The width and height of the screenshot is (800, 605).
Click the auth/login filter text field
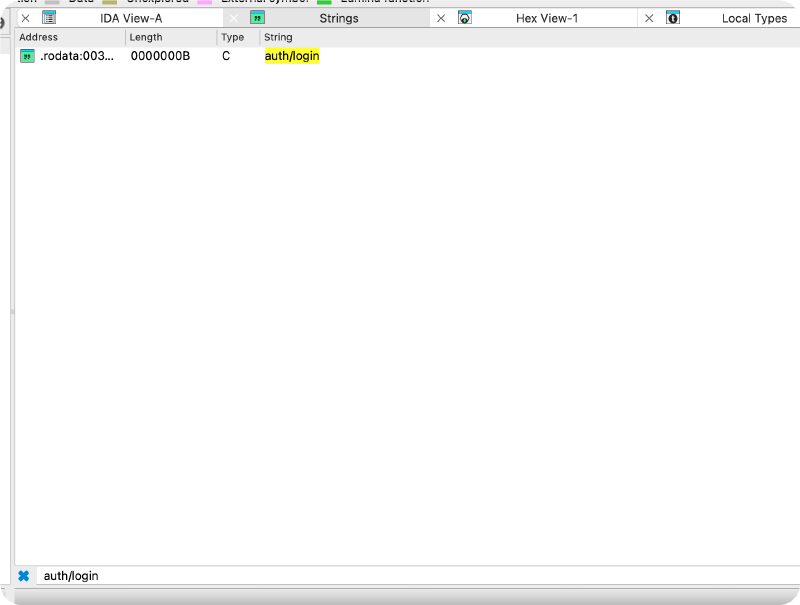click(x=400, y=576)
